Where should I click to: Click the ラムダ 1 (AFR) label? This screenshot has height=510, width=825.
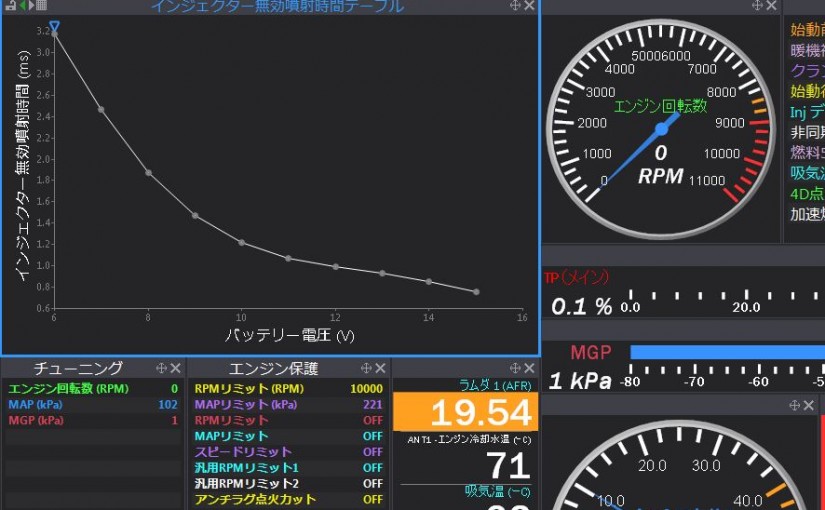495,385
